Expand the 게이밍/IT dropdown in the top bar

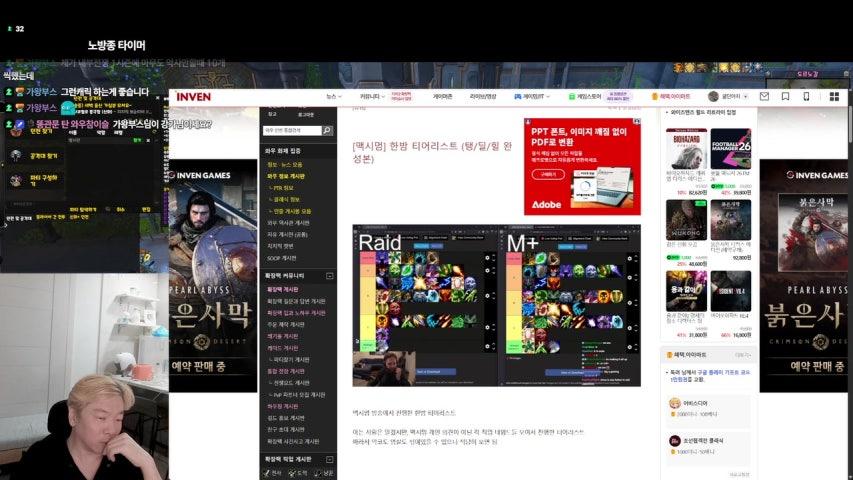coord(532,96)
